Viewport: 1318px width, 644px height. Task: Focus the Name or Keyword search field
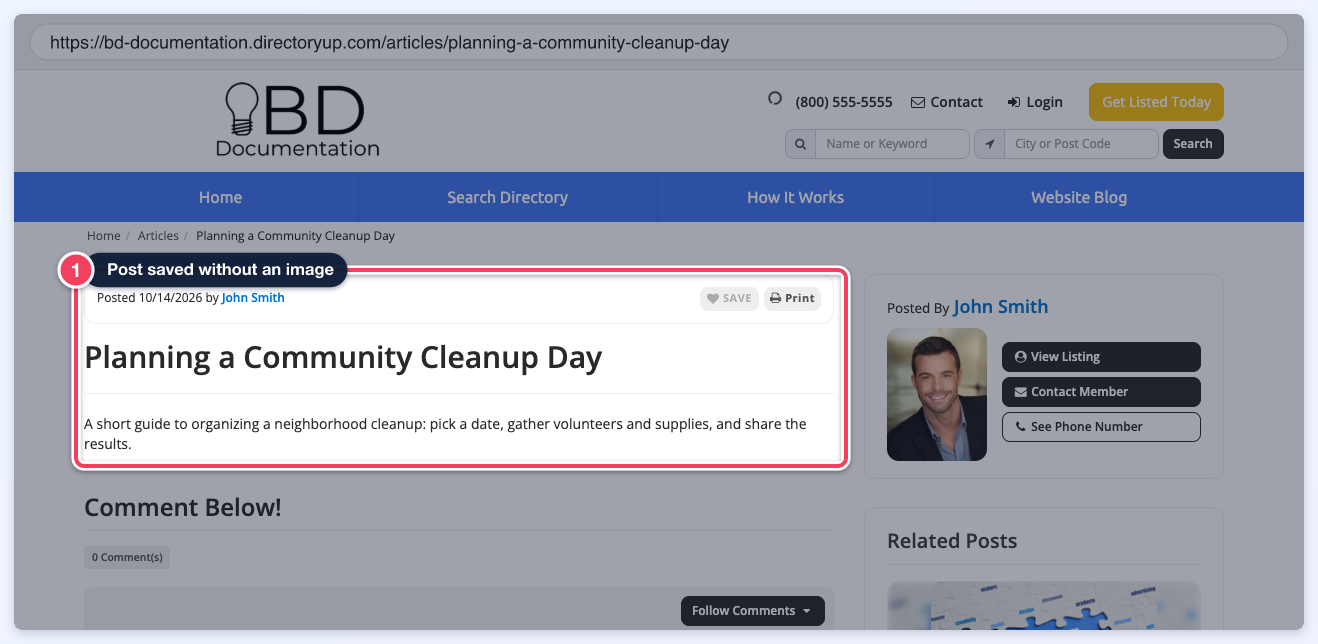click(892, 144)
